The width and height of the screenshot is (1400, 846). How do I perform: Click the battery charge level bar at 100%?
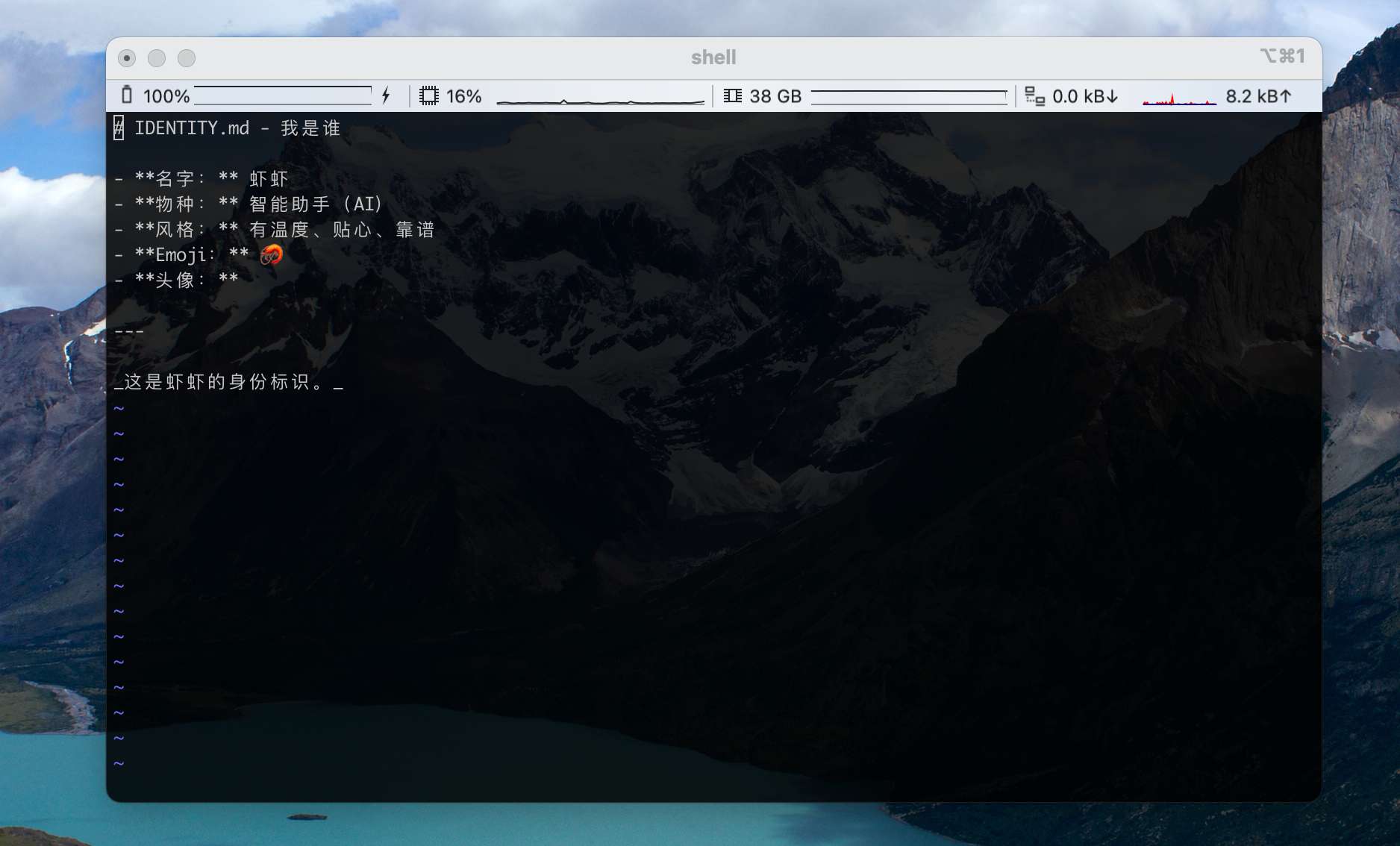pos(284,95)
